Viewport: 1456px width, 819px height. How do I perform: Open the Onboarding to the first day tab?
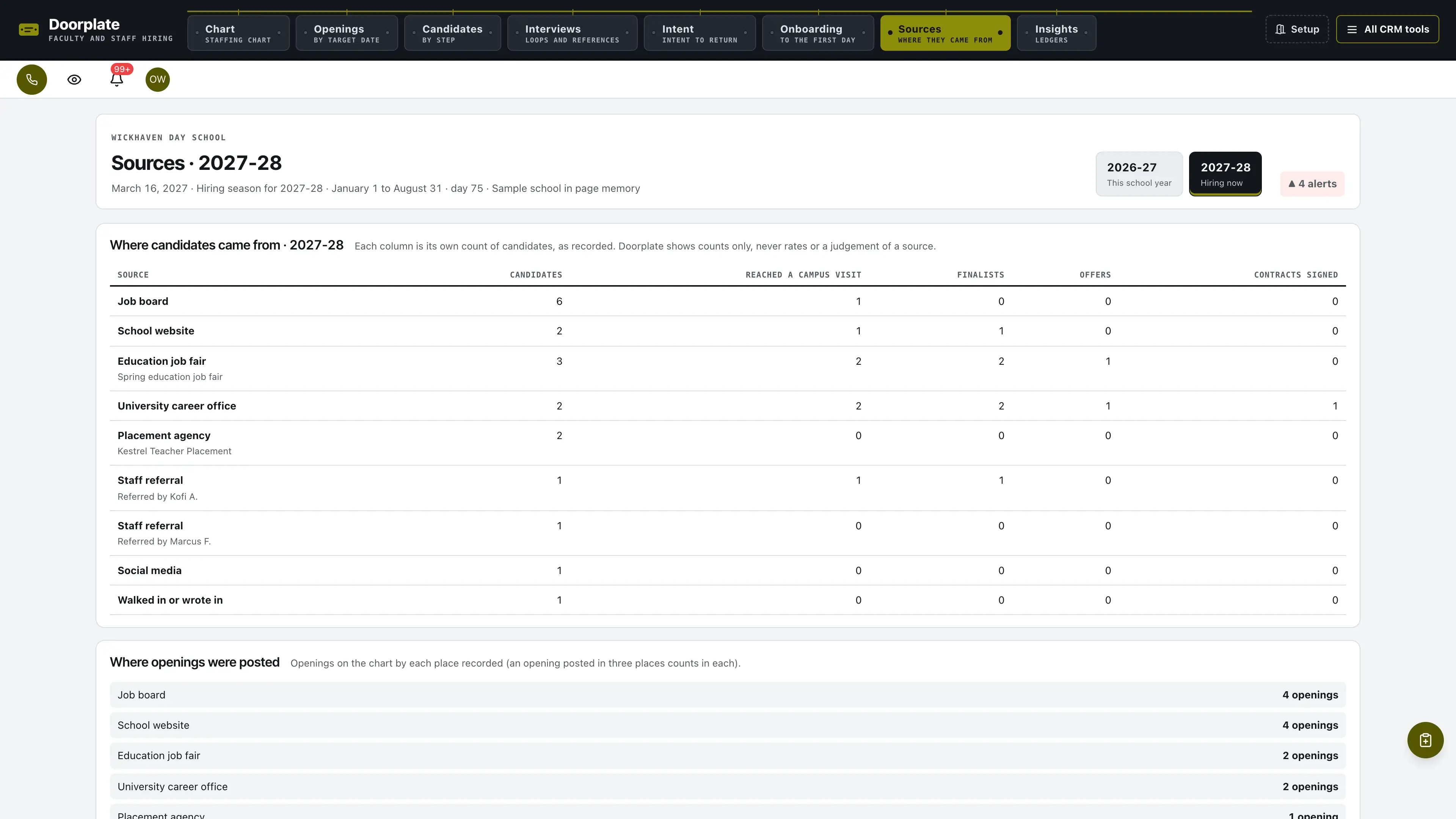coord(818,33)
